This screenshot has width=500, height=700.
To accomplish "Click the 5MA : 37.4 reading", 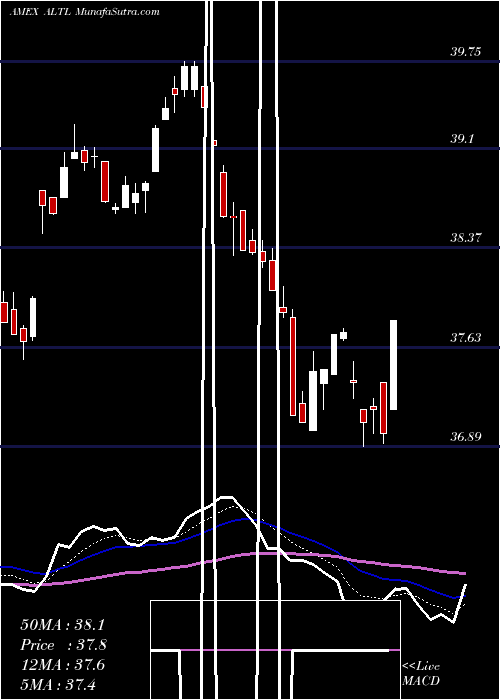I will pos(58,684).
